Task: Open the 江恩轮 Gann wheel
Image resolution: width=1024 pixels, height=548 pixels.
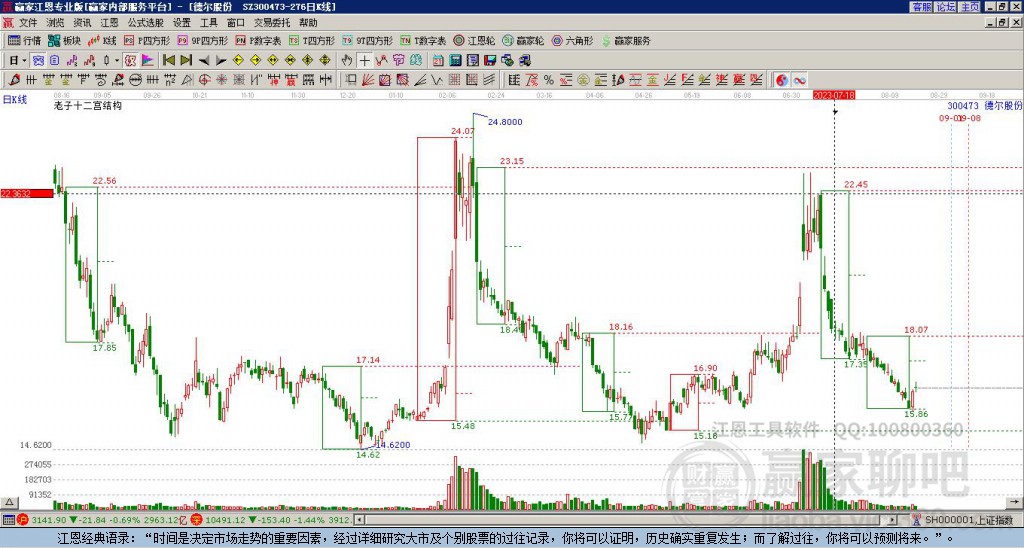Action: click(474, 40)
